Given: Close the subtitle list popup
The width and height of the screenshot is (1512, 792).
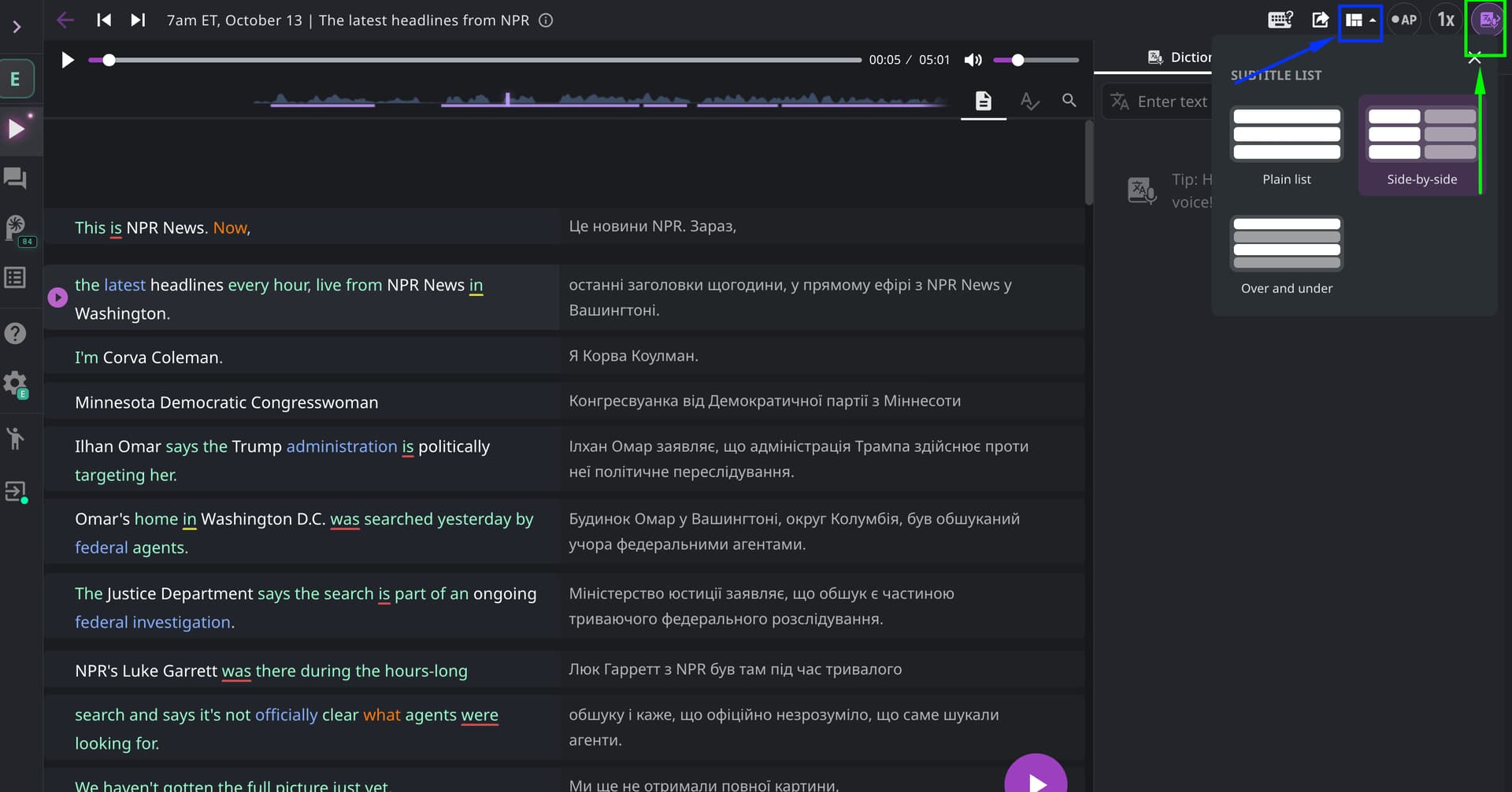Looking at the screenshot, I should point(1475,59).
